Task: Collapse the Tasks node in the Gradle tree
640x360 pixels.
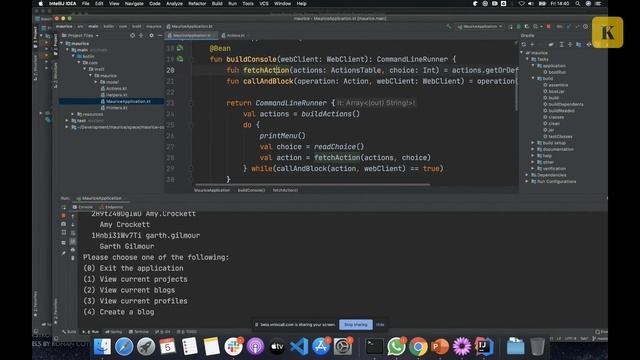Action: 527,59
